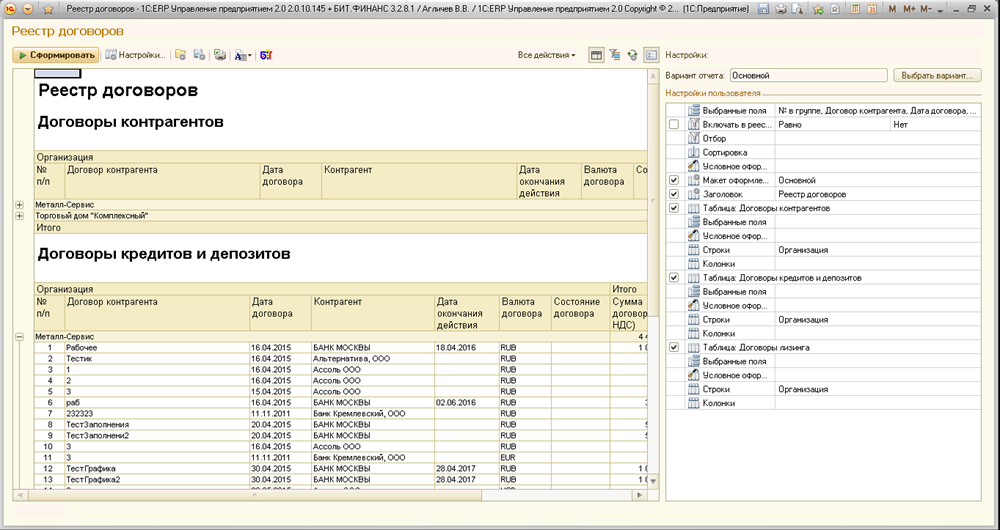This screenshot has width=1000, height=530.
Task: Click the print preview icon in title bar
Action: click(x=797, y=9)
